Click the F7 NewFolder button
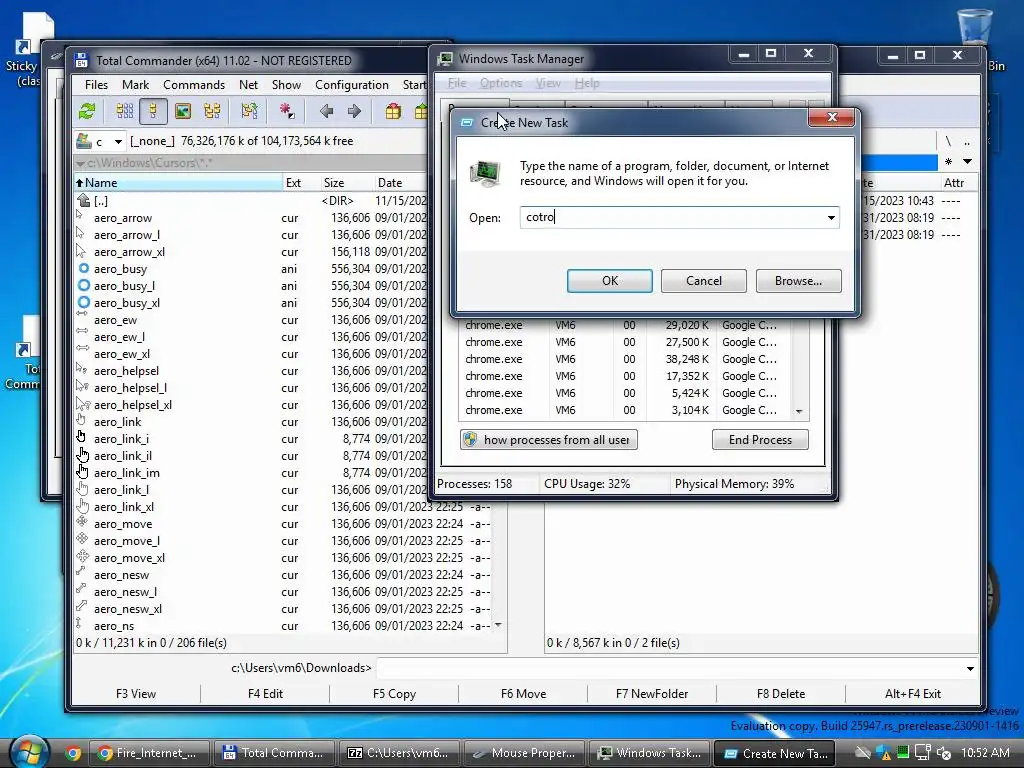 pos(652,694)
